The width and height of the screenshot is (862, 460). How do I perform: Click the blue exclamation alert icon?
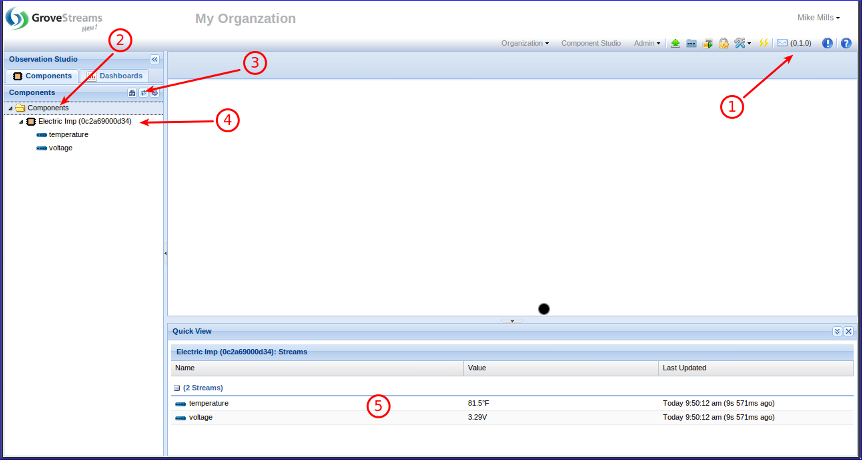(827, 43)
